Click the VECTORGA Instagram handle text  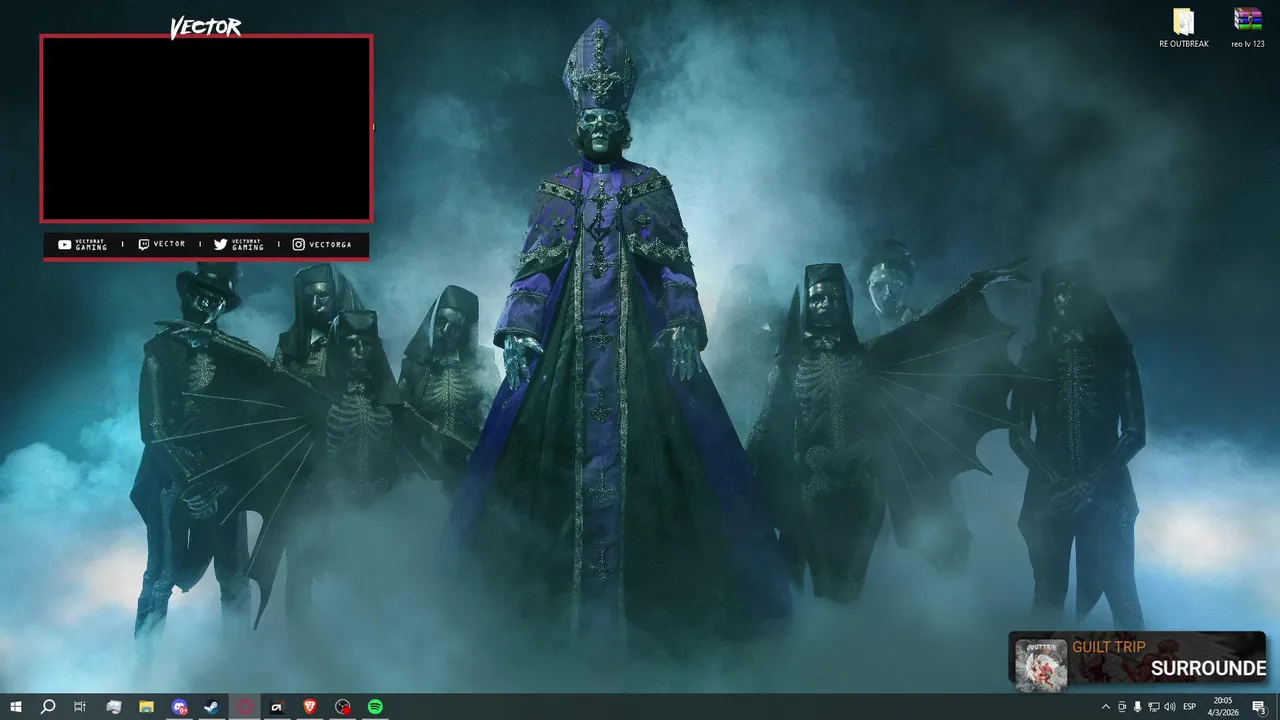pyautogui.click(x=330, y=244)
